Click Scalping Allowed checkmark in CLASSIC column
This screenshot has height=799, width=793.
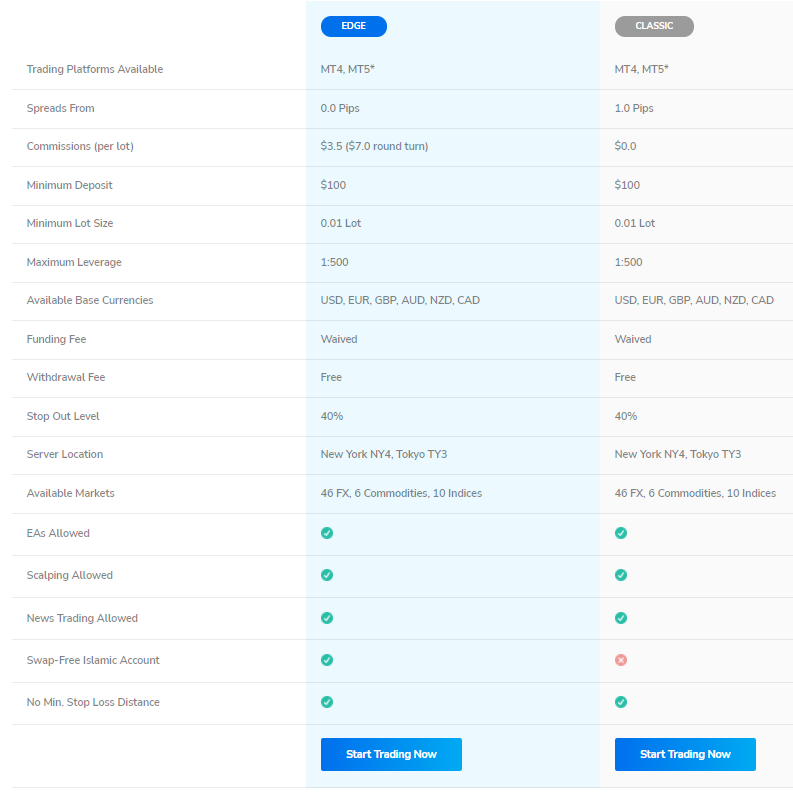pyautogui.click(x=621, y=575)
